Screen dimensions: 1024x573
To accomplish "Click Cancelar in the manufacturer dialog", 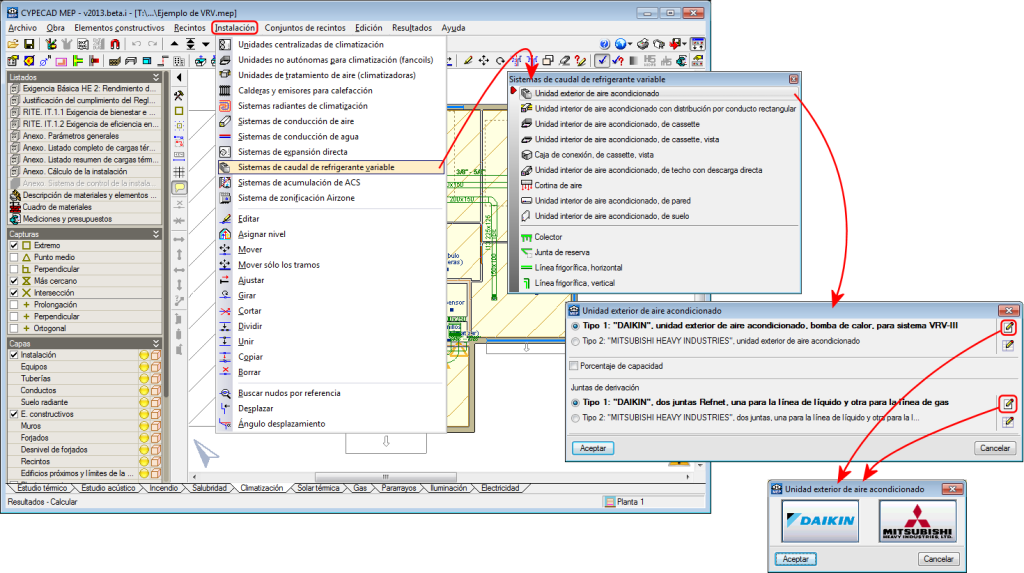I will (938, 559).
